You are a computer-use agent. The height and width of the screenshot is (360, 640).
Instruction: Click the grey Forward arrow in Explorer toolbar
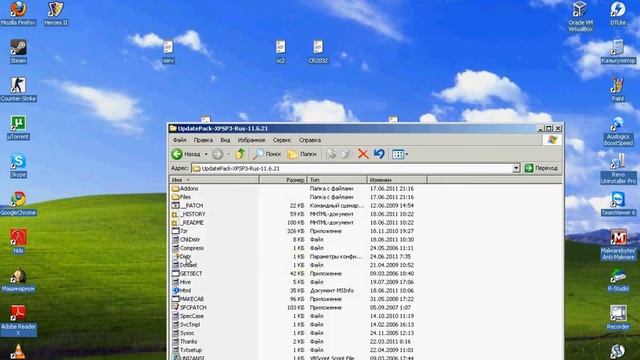[x=218, y=154]
